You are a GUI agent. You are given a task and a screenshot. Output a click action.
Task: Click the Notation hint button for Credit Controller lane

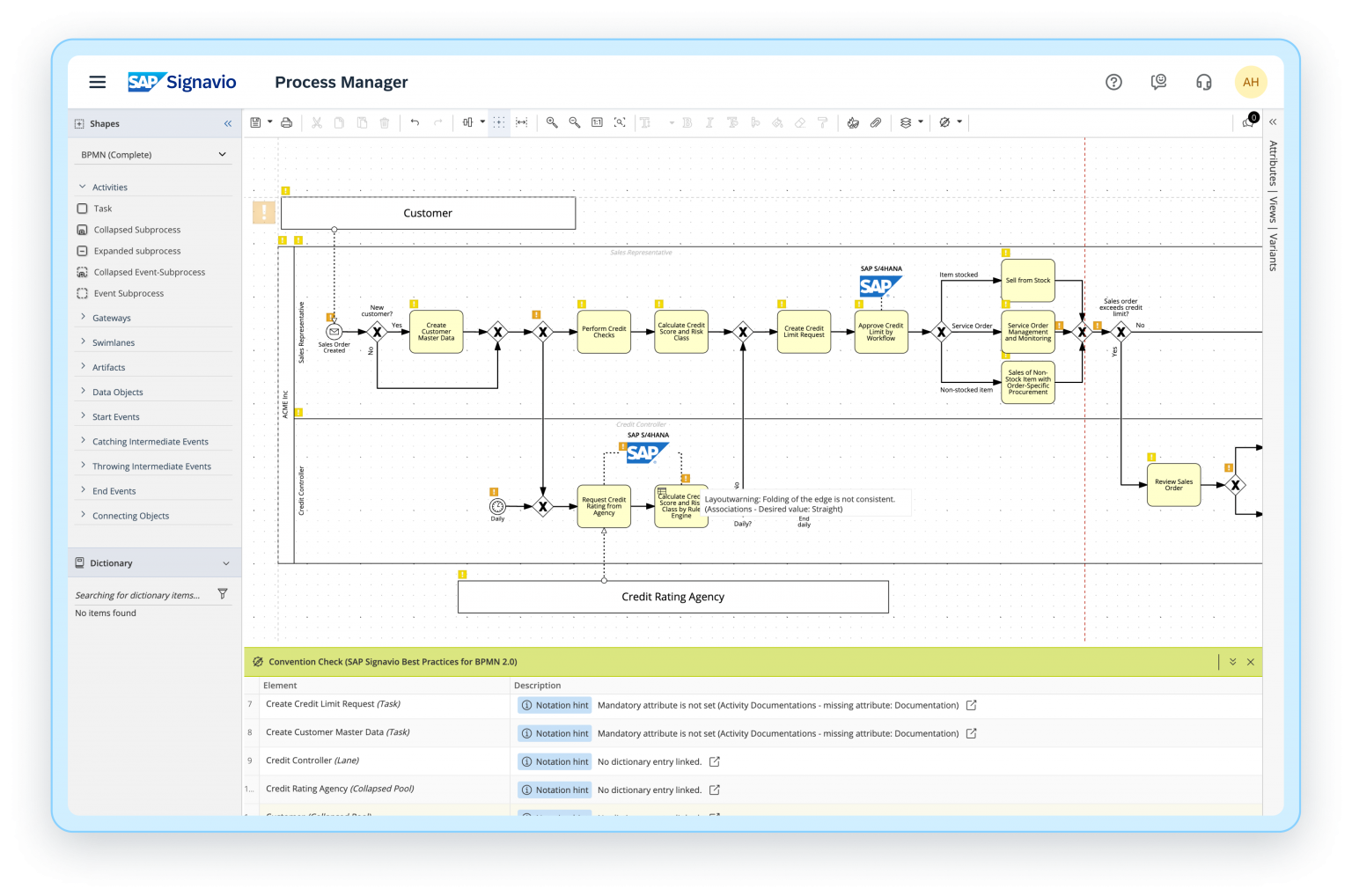click(554, 760)
